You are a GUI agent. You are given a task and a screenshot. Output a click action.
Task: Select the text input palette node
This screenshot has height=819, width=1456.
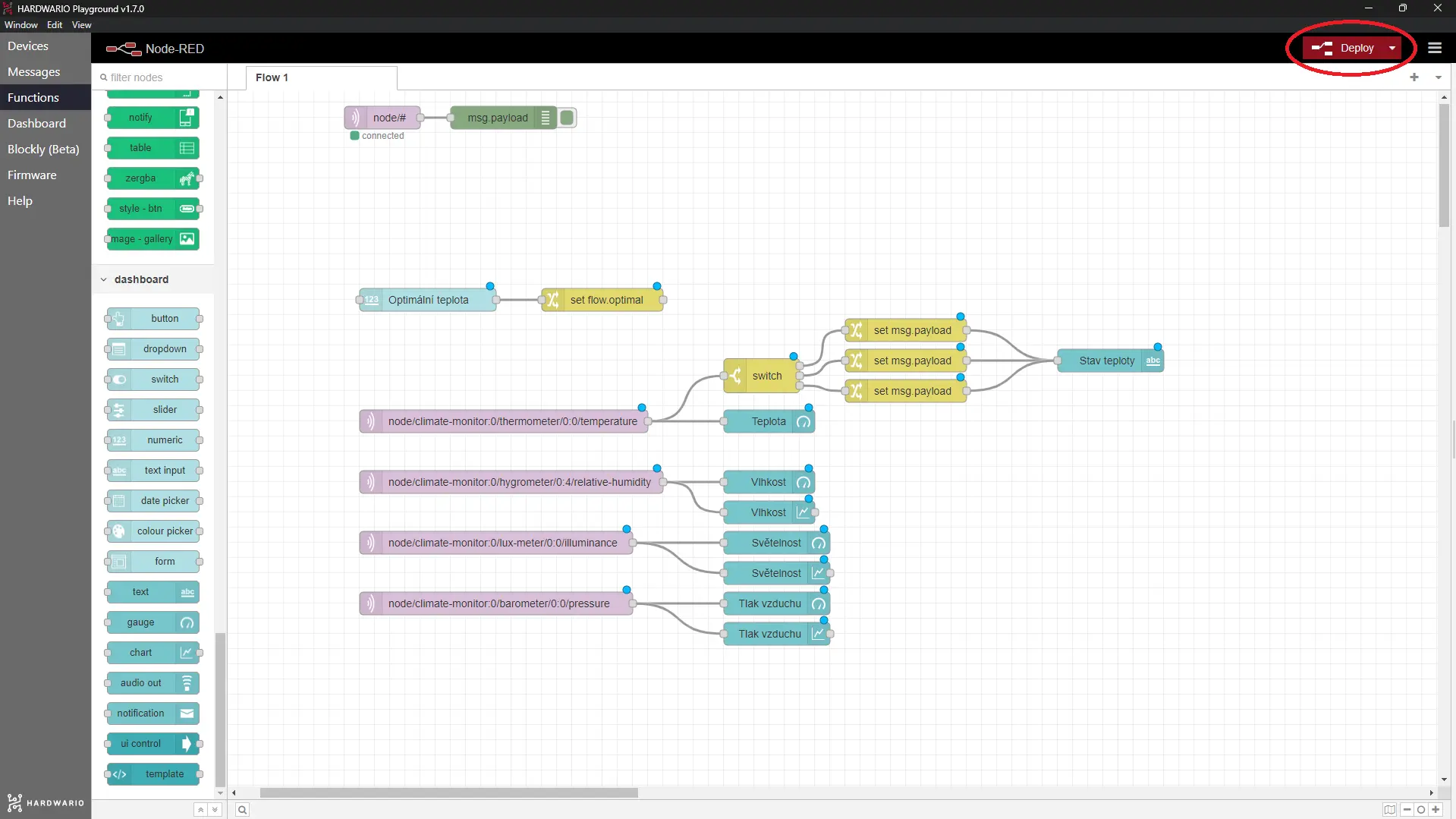[x=153, y=471]
